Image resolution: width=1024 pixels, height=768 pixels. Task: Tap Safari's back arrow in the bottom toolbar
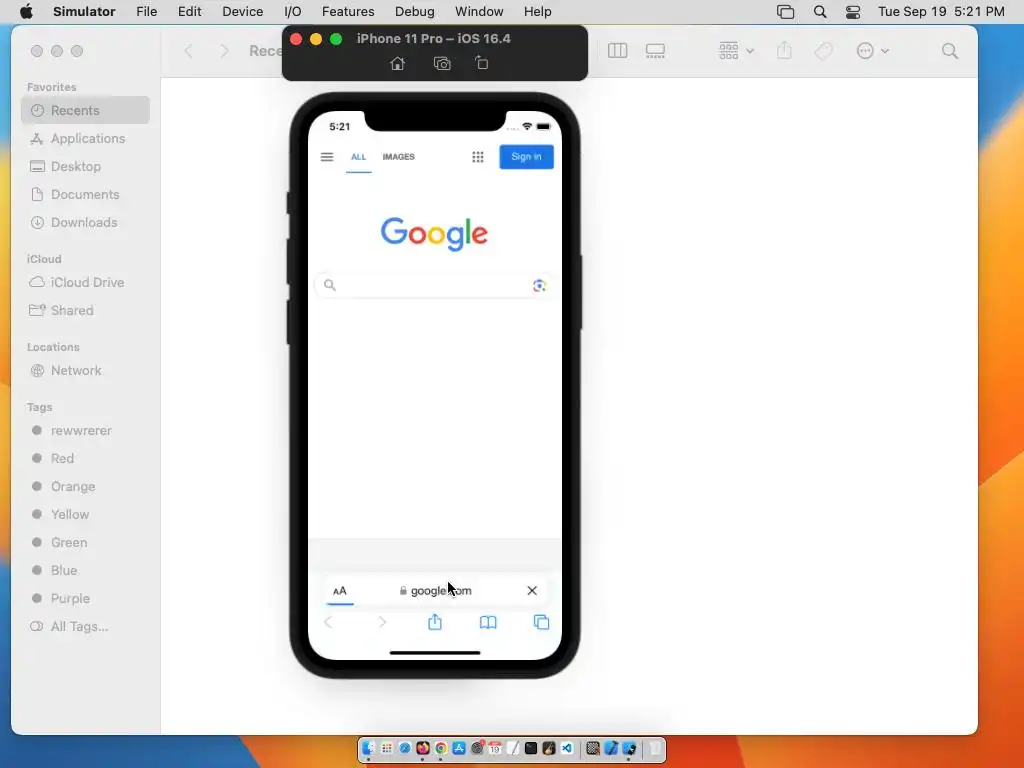(328, 622)
